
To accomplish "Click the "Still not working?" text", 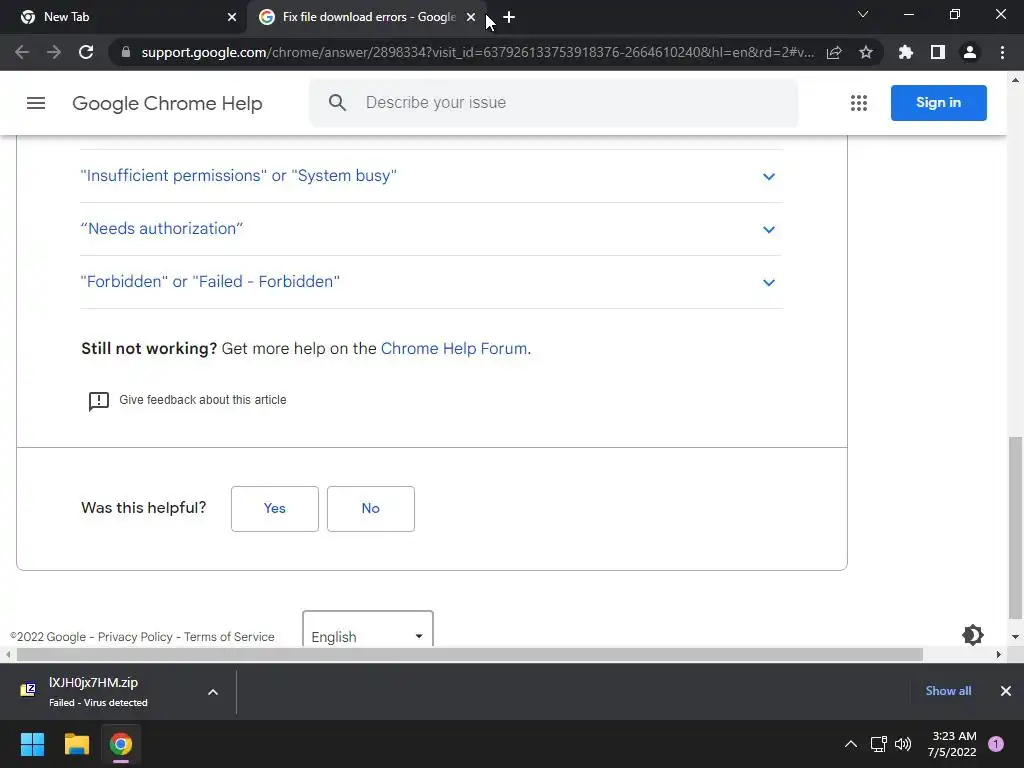I will click(149, 349).
